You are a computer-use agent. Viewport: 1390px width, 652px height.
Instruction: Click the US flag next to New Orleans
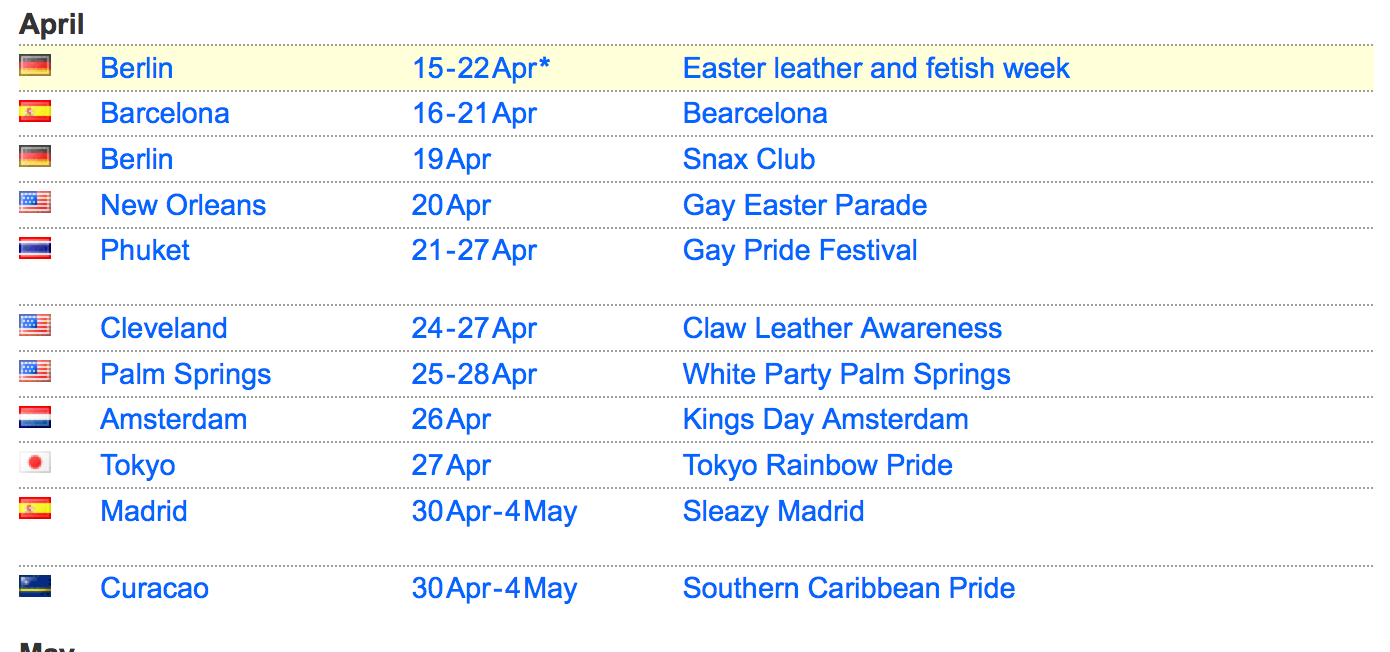pos(35,203)
